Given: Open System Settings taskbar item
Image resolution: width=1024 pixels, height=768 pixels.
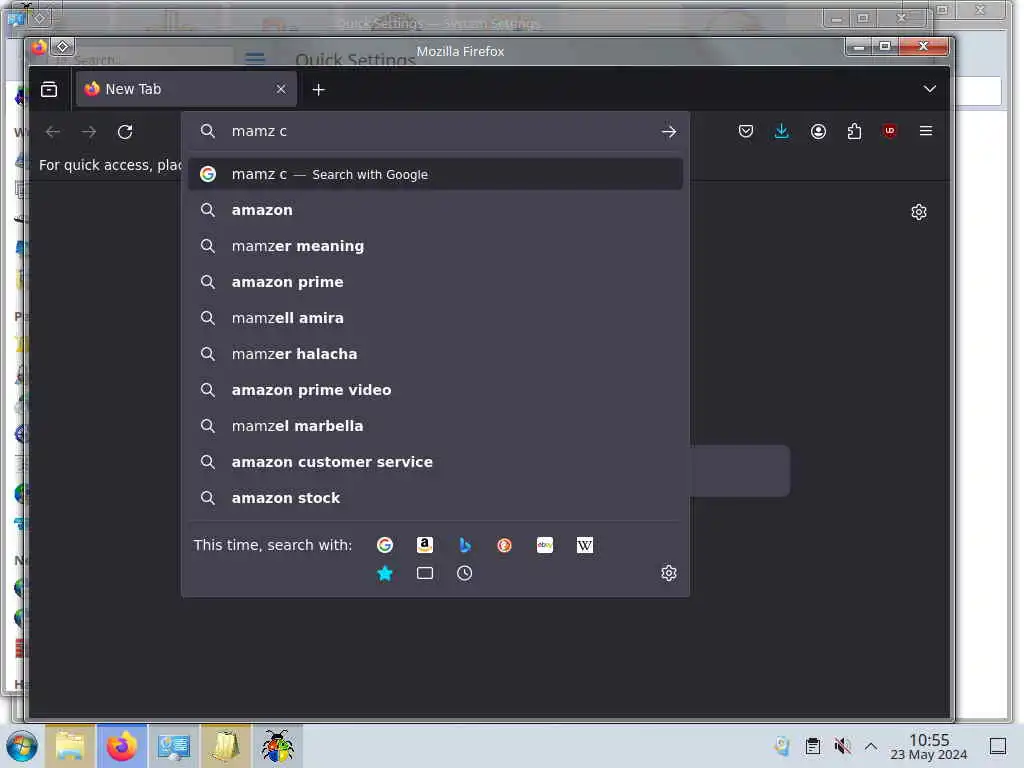Looking at the screenshot, I should click(174, 746).
